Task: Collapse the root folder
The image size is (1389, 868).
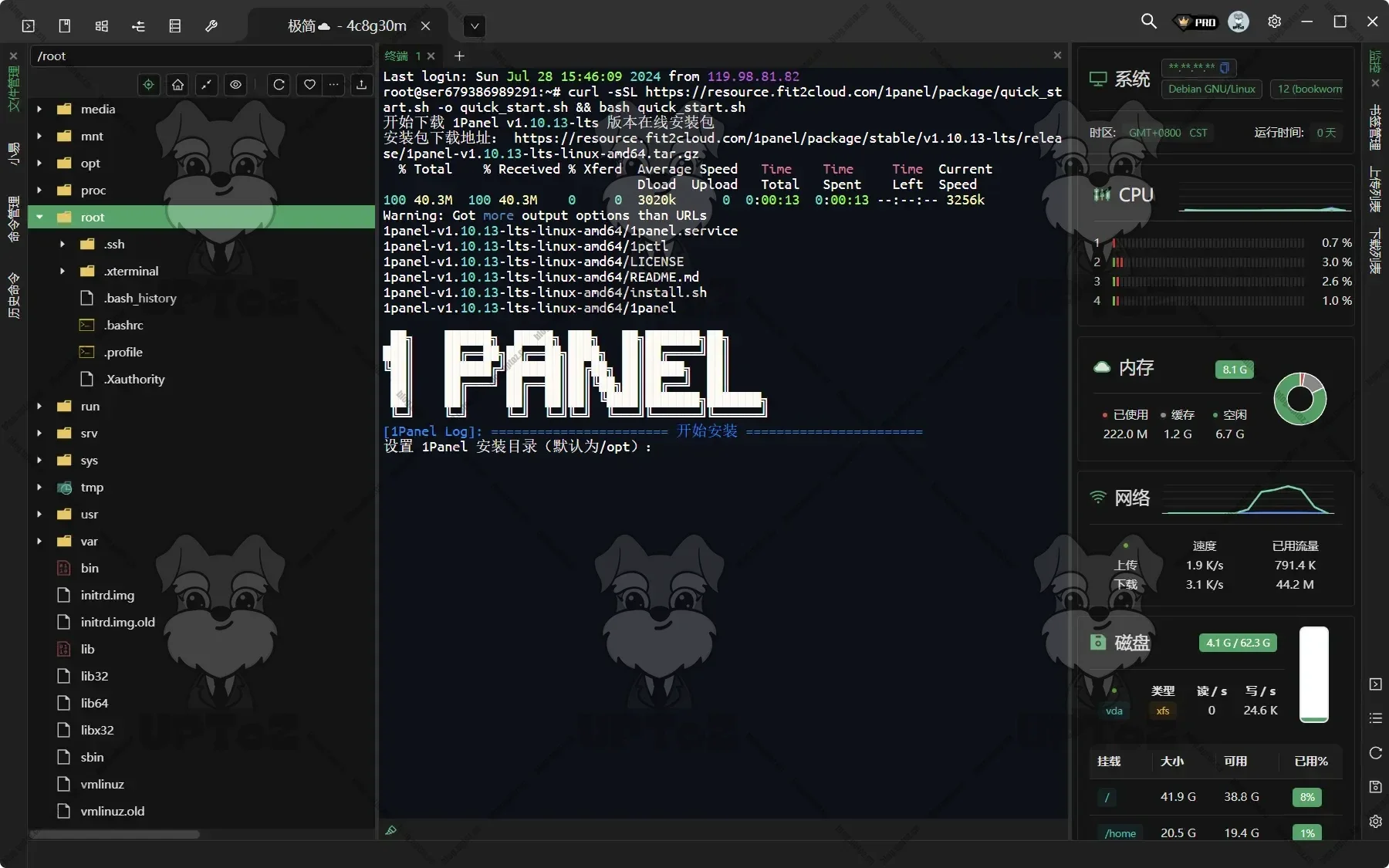Action: point(39,217)
